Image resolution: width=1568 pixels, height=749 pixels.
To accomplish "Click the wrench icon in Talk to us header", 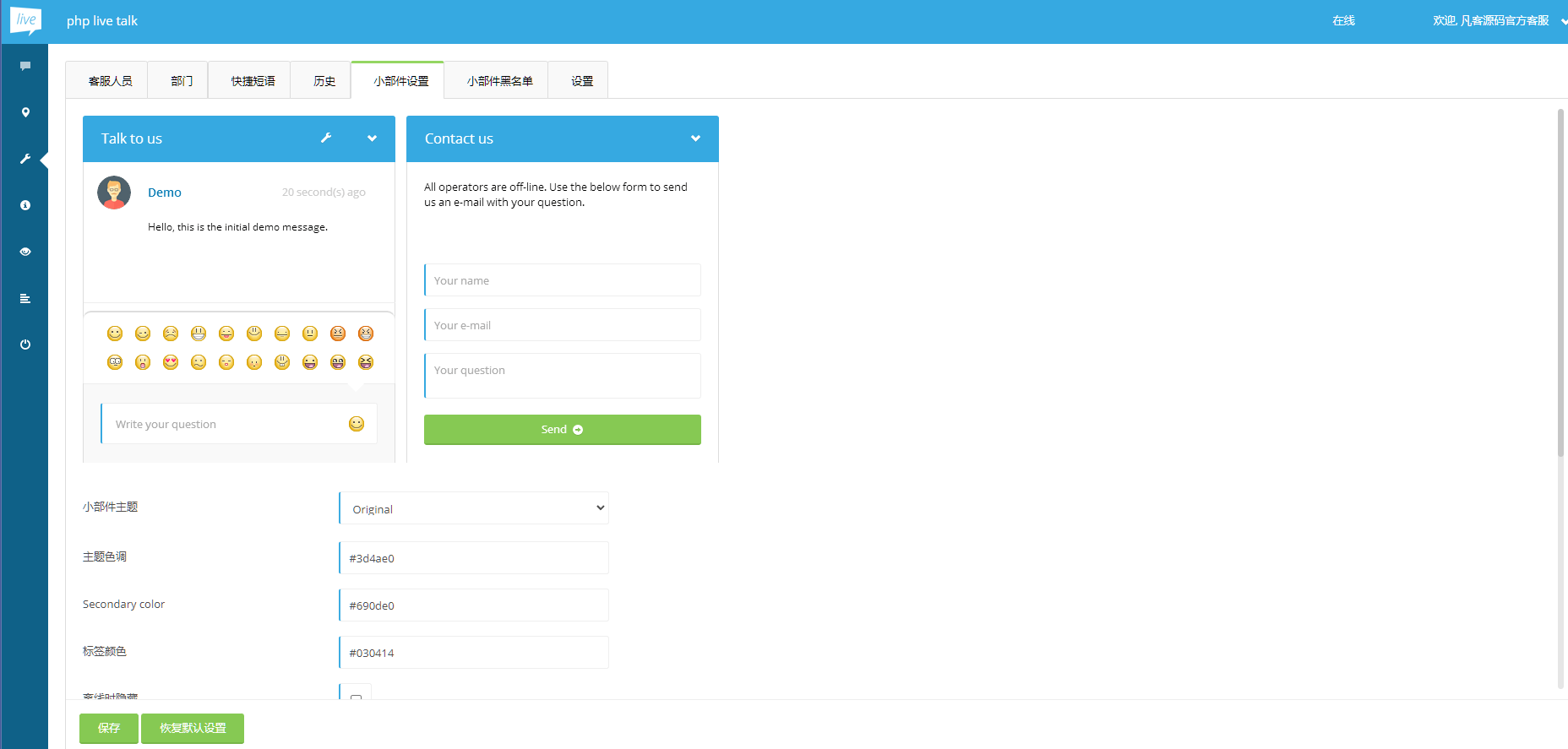I will [x=326, y=138].
